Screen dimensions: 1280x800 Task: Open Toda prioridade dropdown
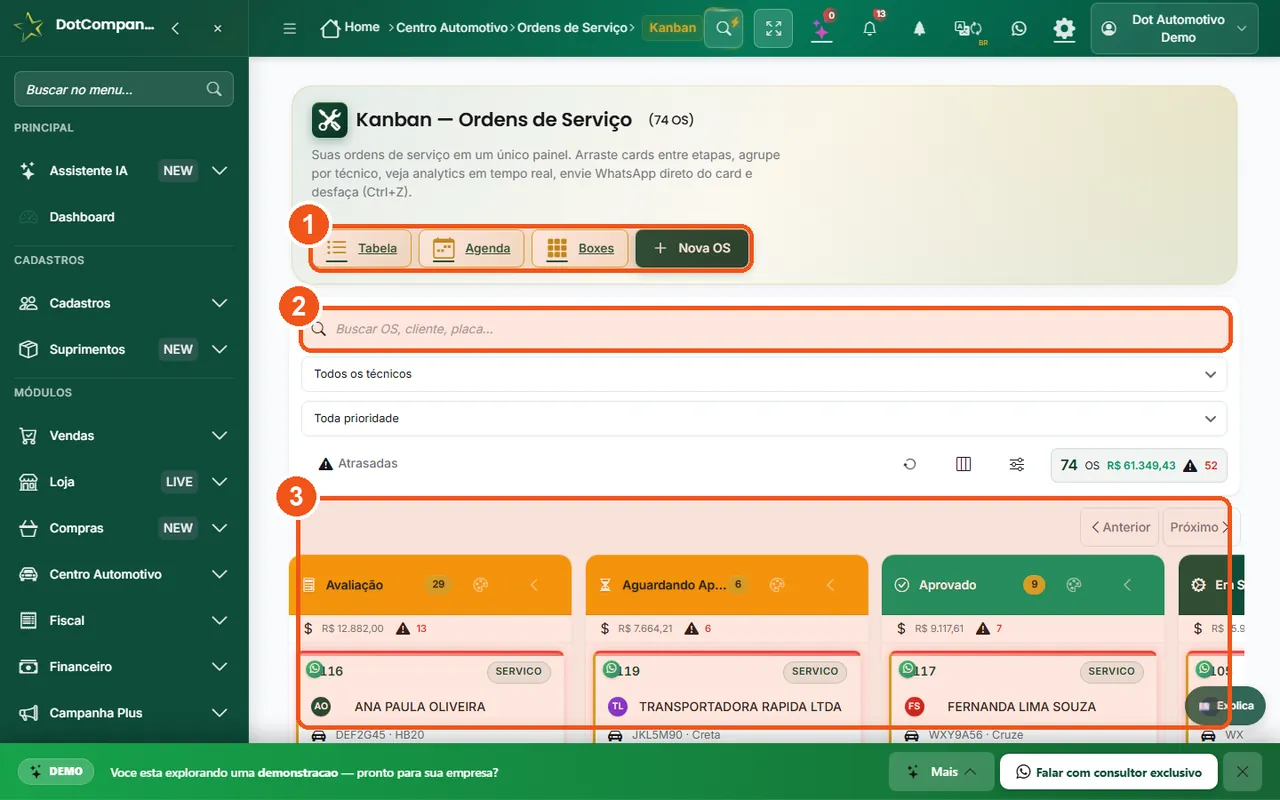click(x=764, y=418)
